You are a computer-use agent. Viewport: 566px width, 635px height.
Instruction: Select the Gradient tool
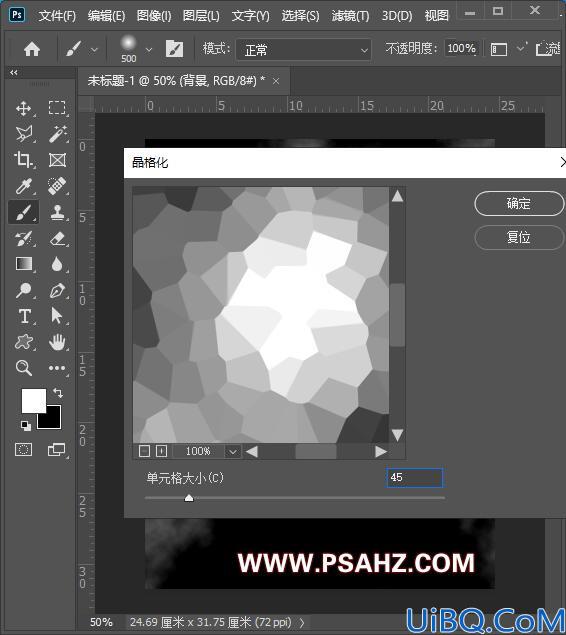coord(23,264)
